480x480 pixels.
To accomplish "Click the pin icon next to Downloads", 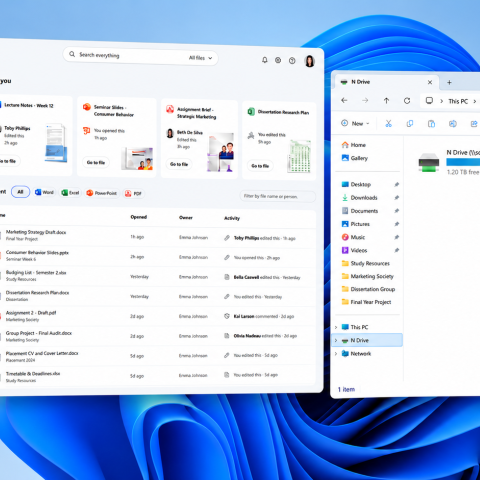I will coord(396,198).
